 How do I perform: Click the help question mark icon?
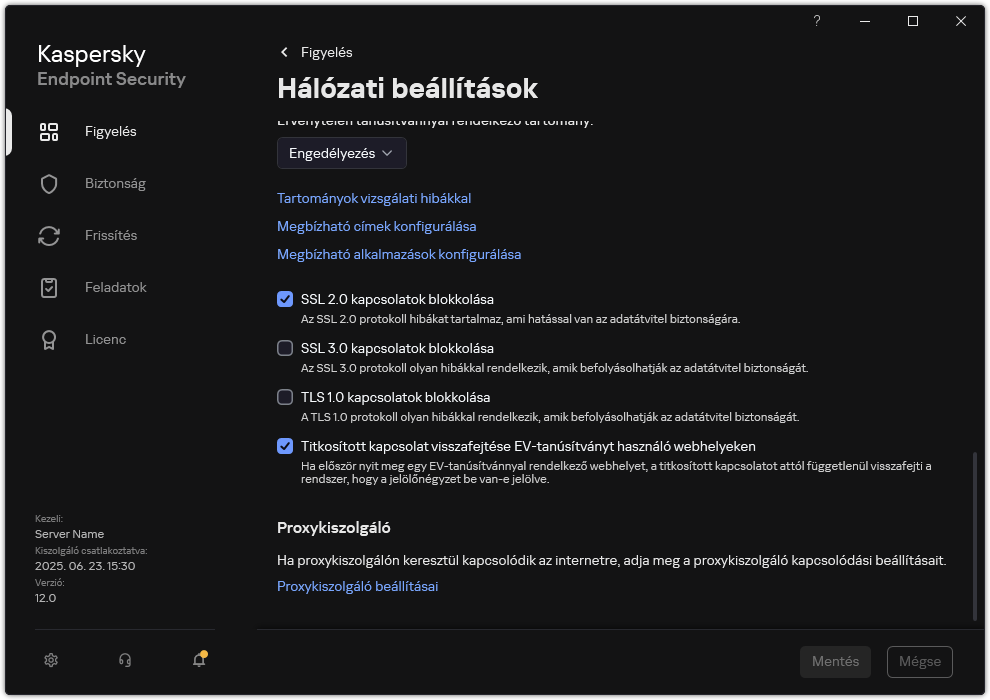816,20
